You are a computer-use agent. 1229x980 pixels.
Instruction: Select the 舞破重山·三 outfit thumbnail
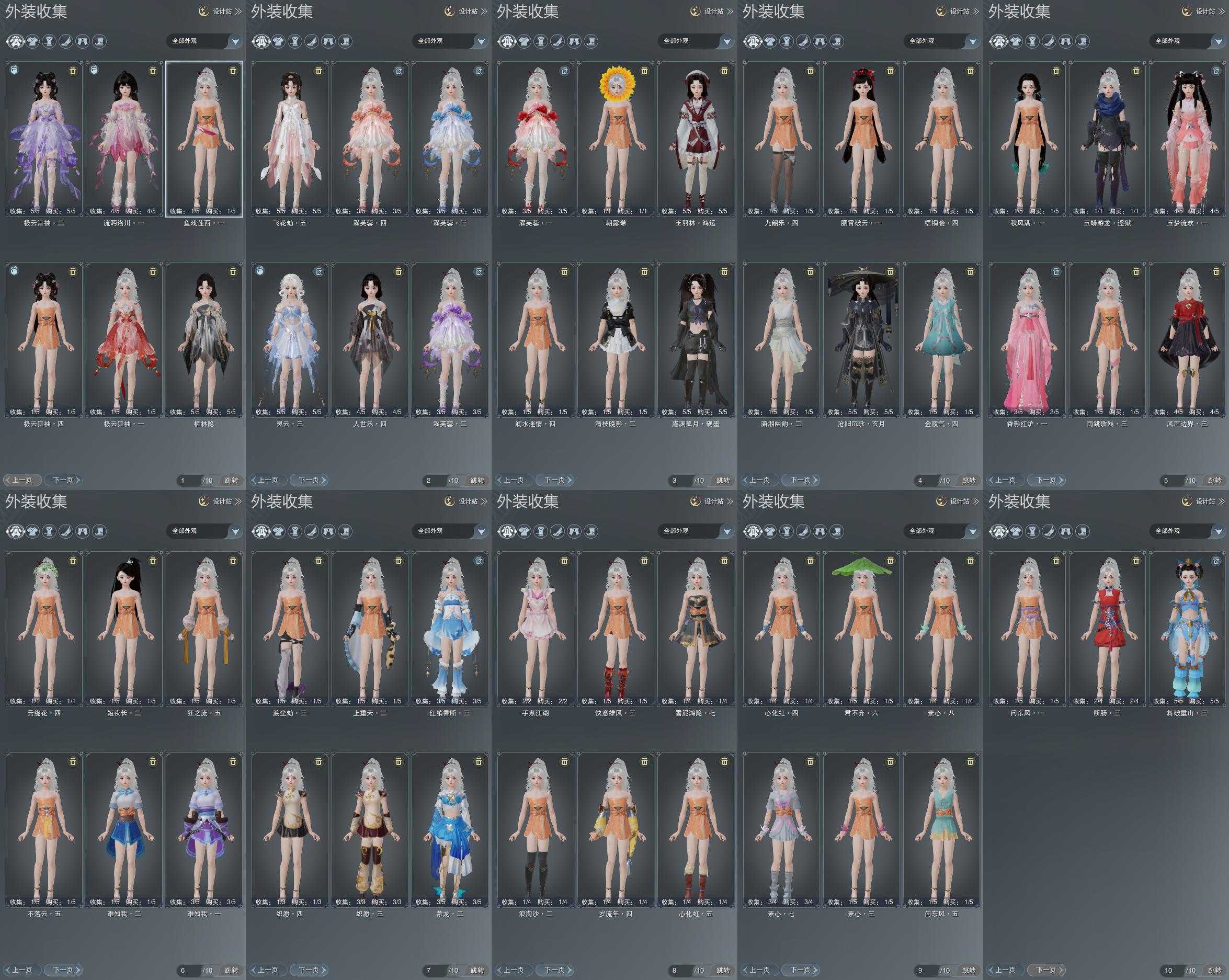(1188, 627)
